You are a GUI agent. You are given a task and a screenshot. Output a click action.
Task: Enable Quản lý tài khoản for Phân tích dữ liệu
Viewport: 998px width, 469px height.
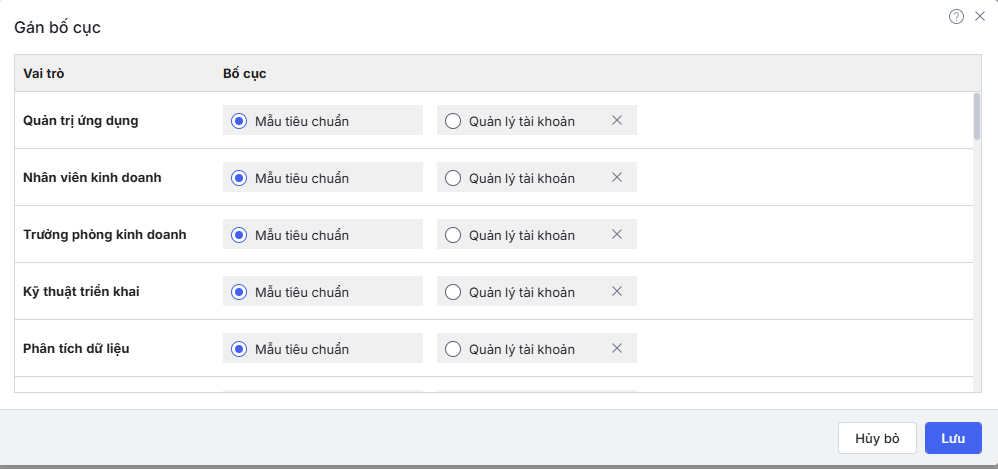pos(453,349)
